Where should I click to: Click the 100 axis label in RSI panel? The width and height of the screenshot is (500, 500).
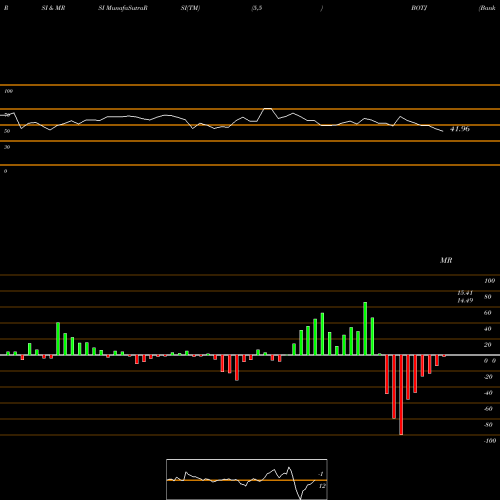(9, 91)
